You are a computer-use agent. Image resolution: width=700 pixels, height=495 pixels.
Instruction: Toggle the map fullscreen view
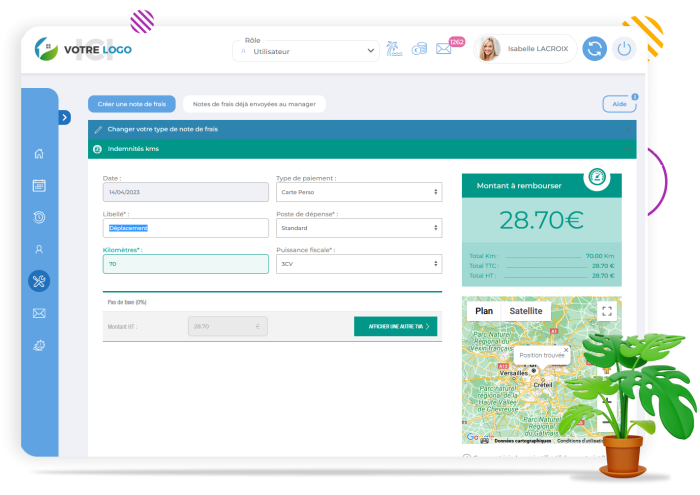point(607,311)
